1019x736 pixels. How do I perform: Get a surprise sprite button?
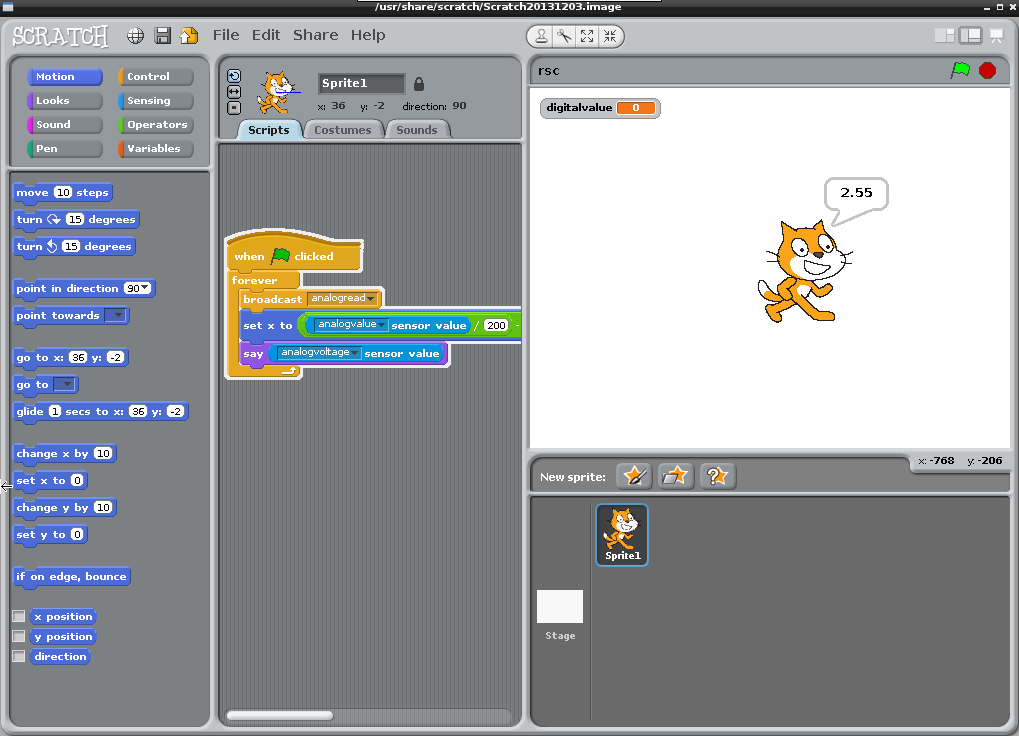(x=718, y=476)
